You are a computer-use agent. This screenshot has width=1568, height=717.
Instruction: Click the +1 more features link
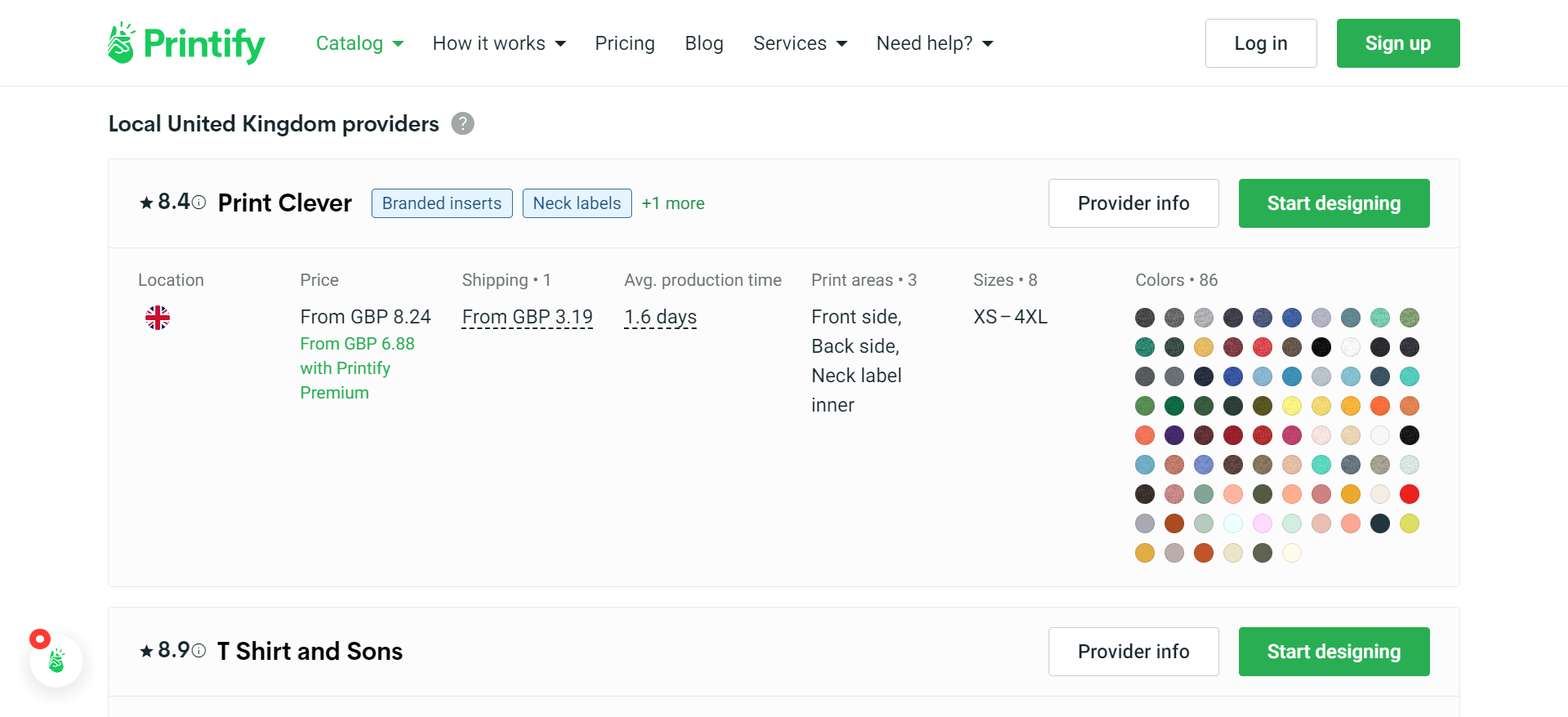pos(673,203)
